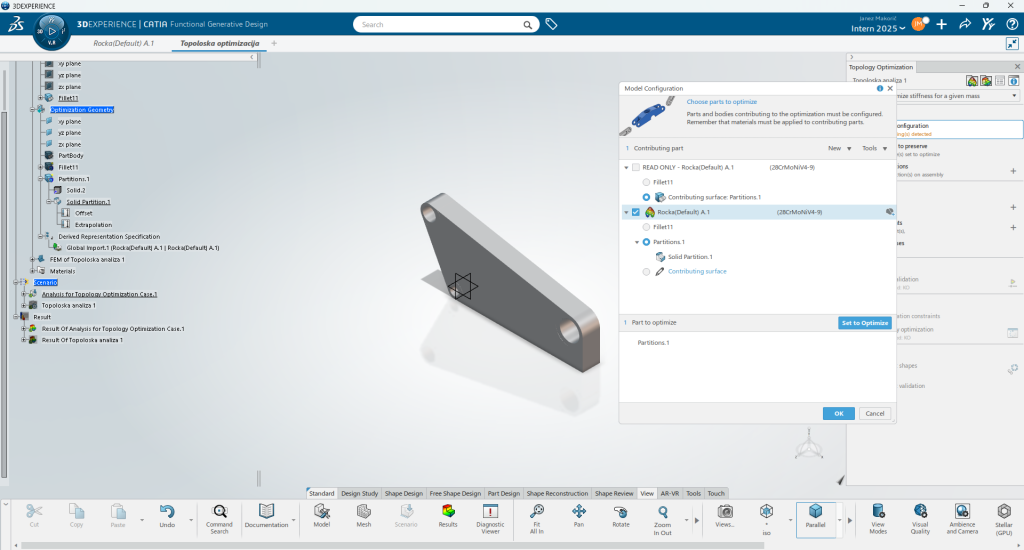Image resolution: width=1024 pixels, height=550 pixels.
Task: Open the Command Search tool
Action: coord(219,519)
